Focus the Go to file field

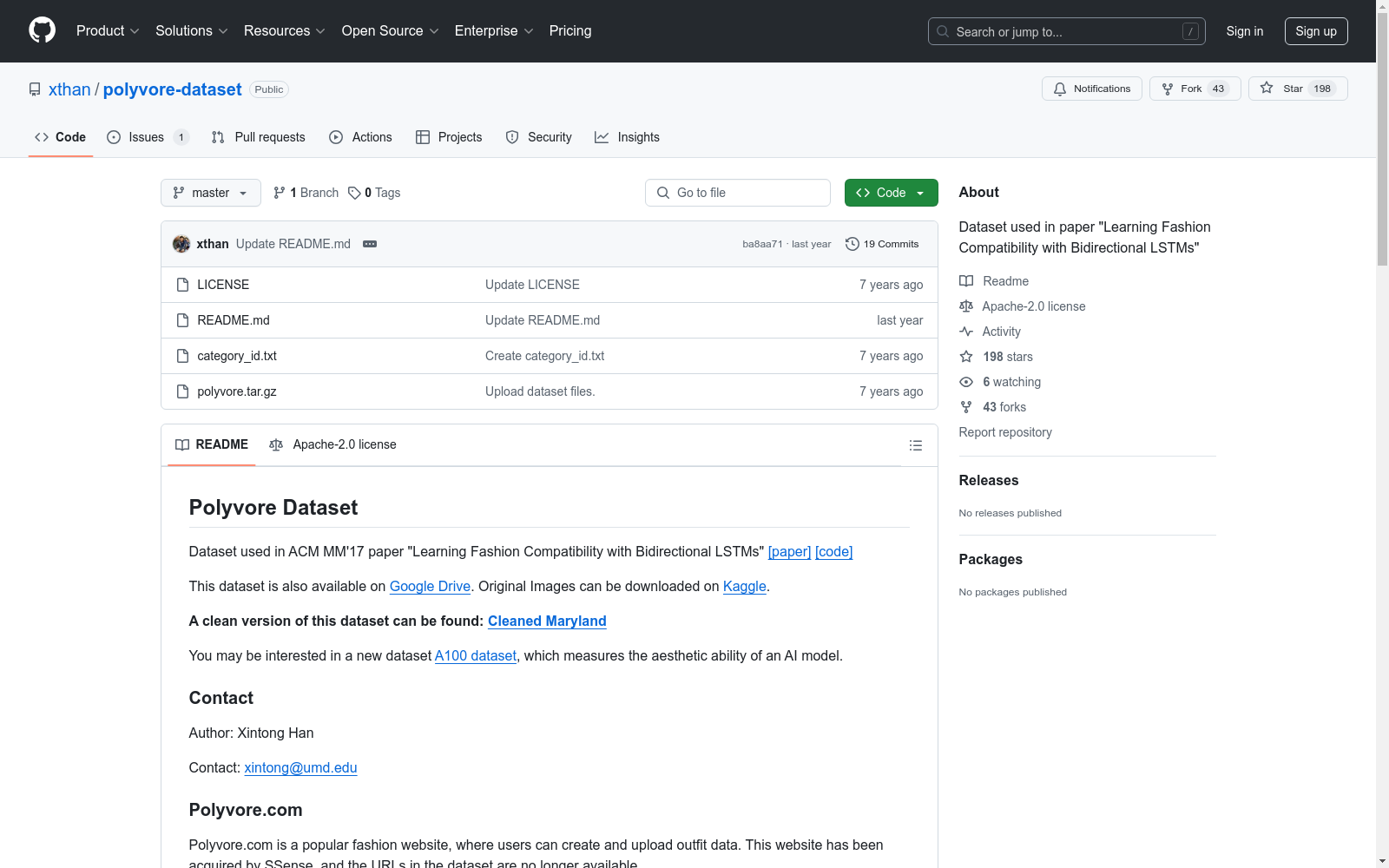738,193
